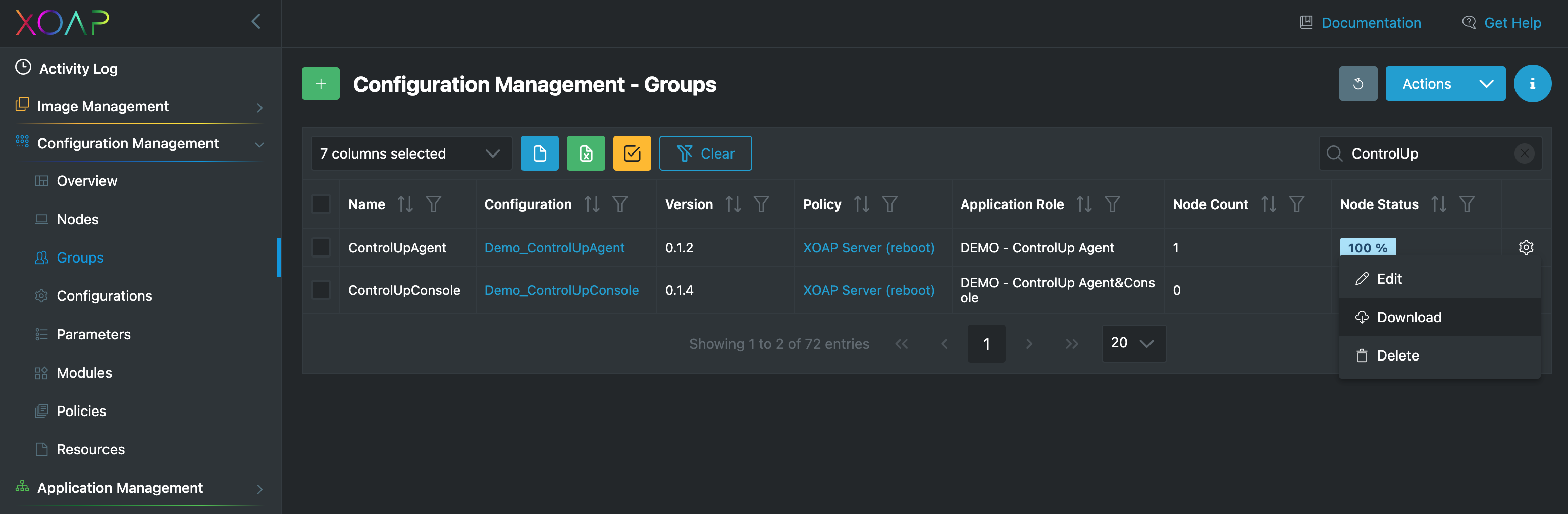This screenshot has width=1568, height=514.
Task: Sort by Configuration column
Action: pyautogui.click(x=592, y=204)
